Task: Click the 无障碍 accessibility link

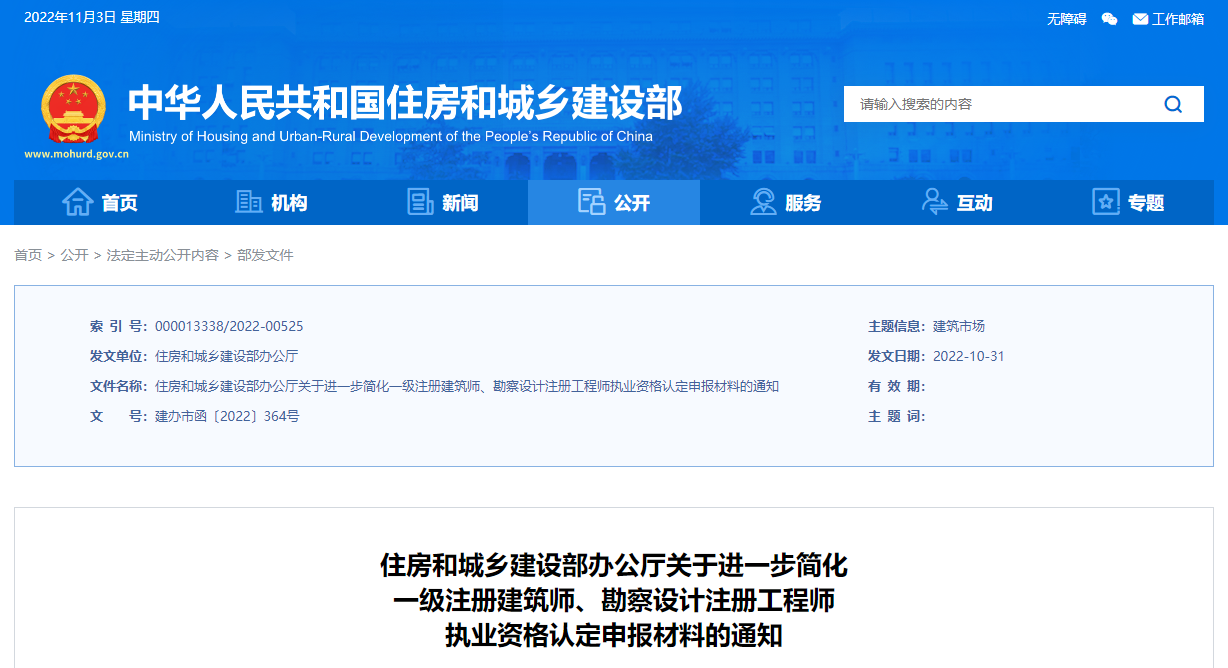Action: pos(1066,19)
